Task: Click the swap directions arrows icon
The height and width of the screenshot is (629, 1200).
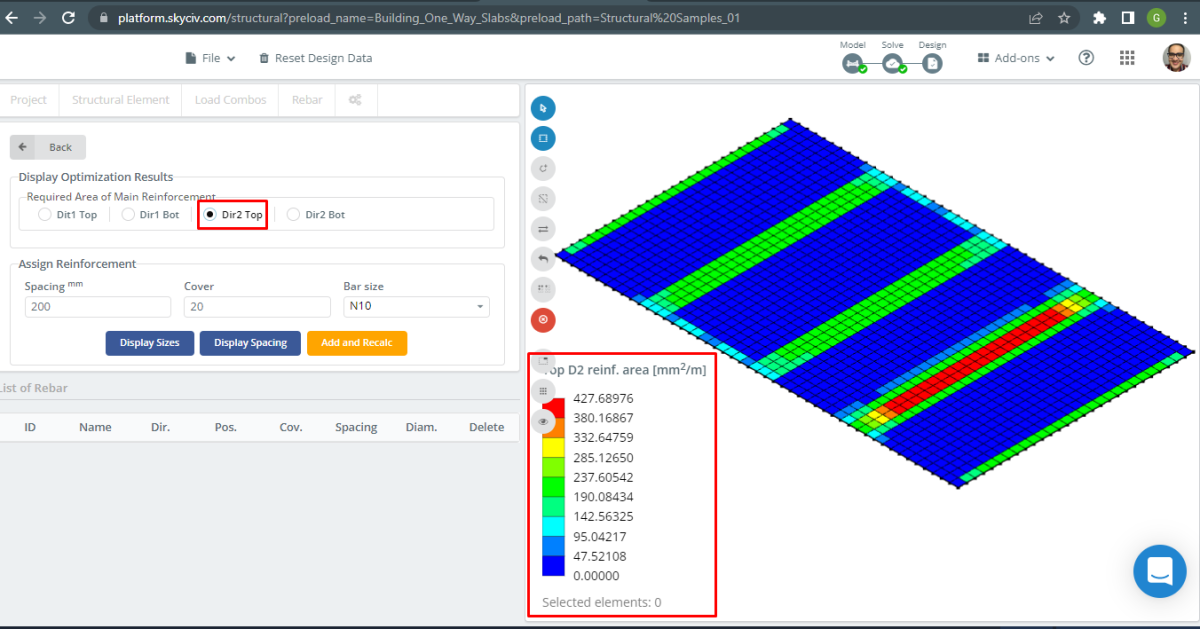Action: click(543, 228)
